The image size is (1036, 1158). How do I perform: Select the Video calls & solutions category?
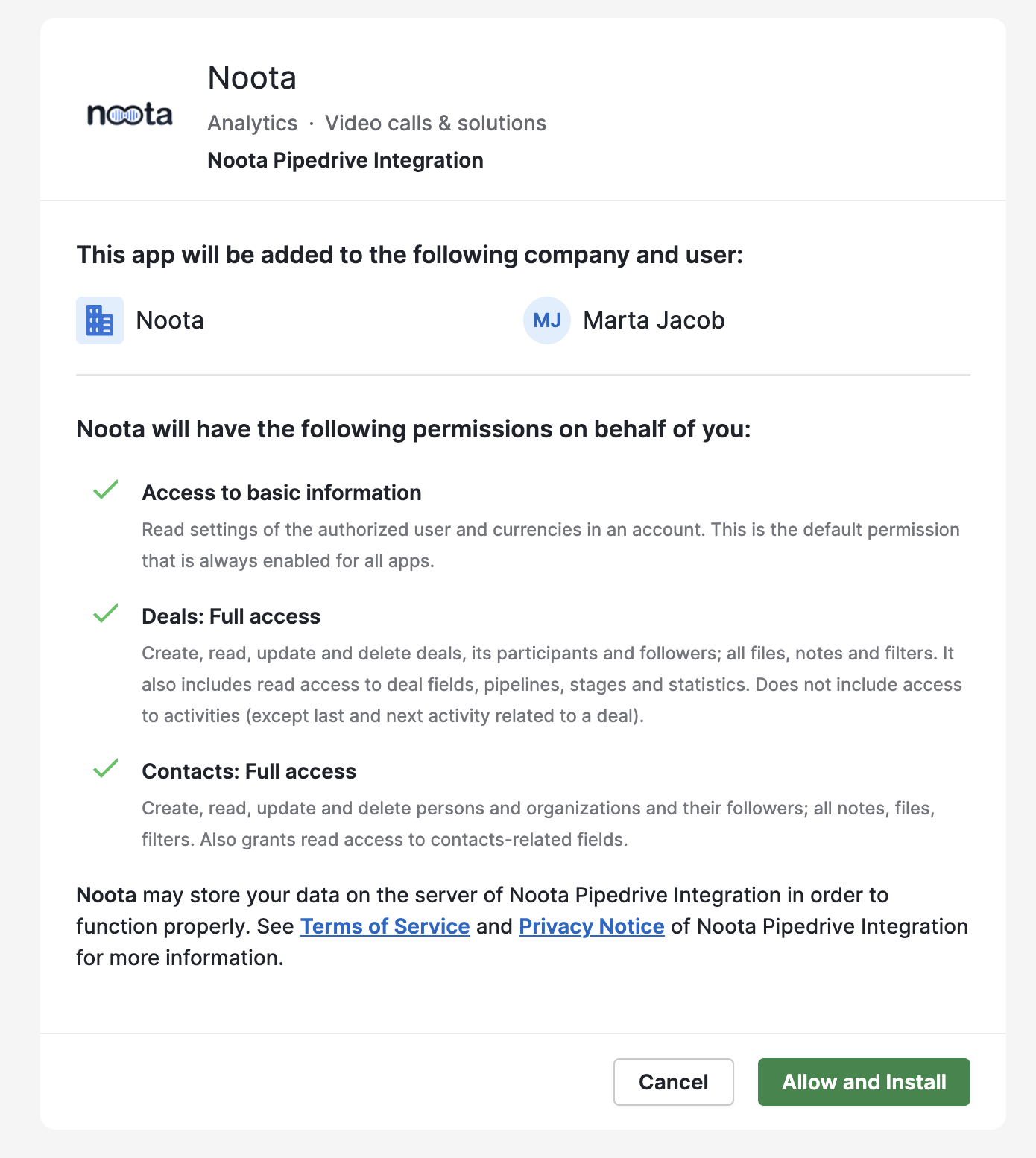(435, 123)
